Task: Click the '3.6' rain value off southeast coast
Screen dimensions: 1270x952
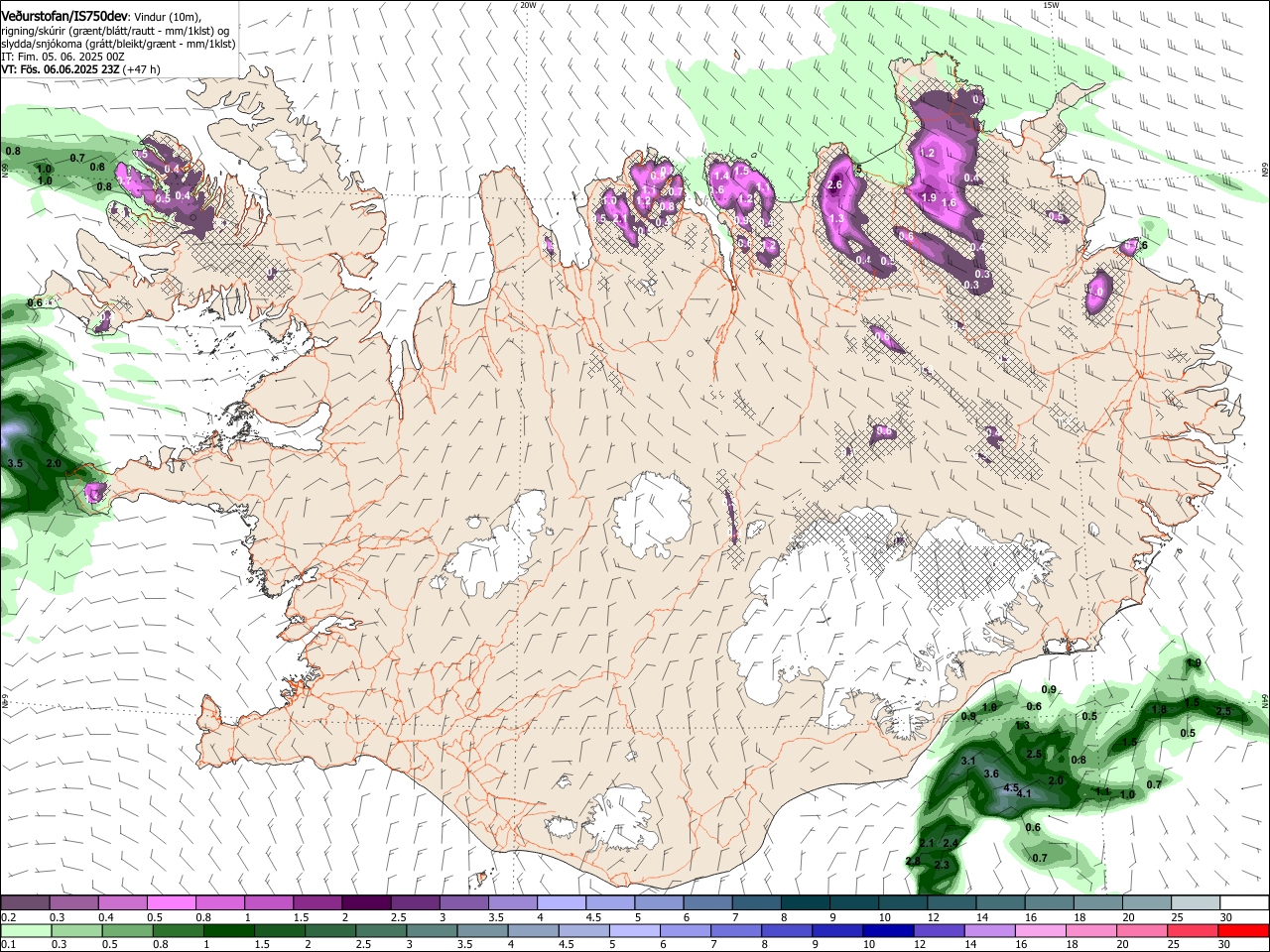Action: point(990,773)
